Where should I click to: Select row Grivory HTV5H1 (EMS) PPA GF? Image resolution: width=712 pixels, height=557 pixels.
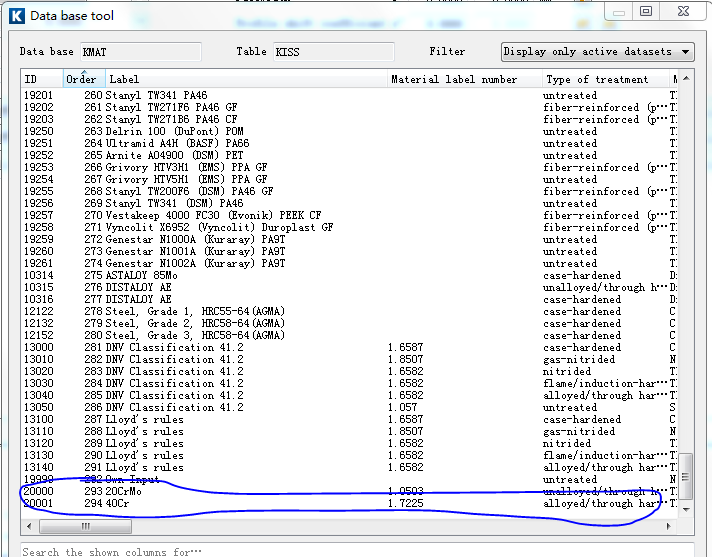point(350,179)
